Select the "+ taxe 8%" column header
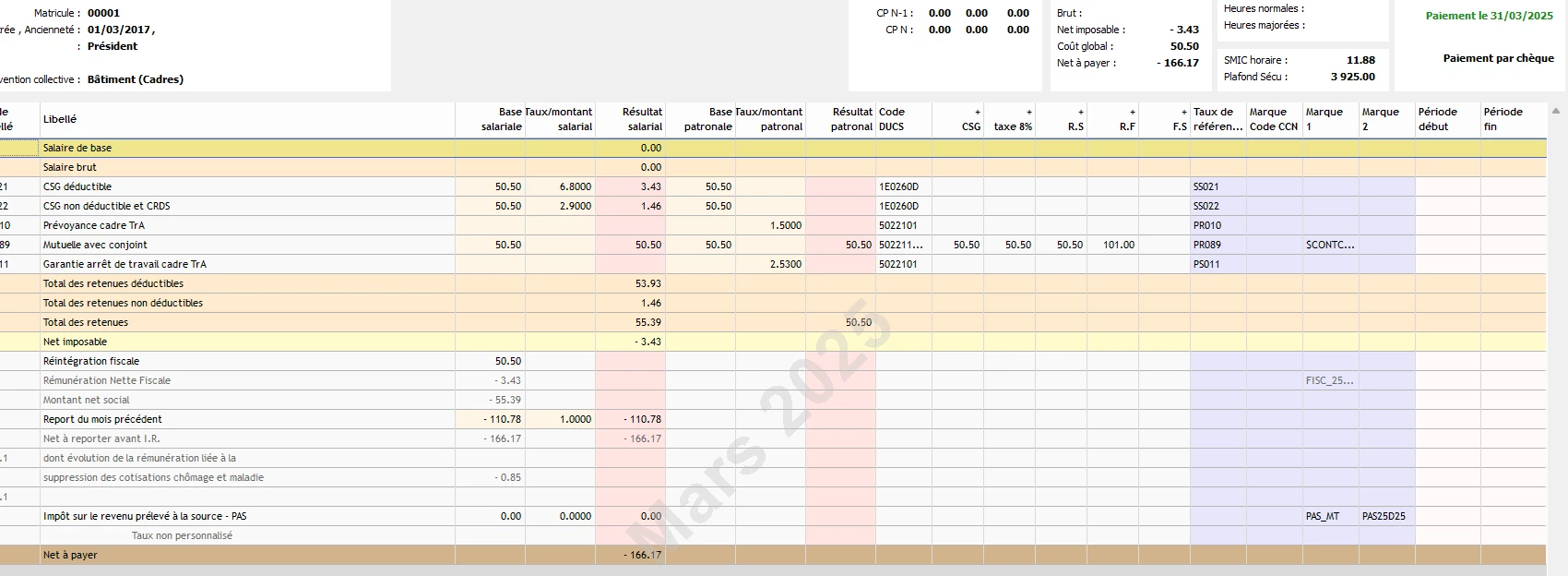The width and height of the screenshot is (1568, 576). 1009,120
